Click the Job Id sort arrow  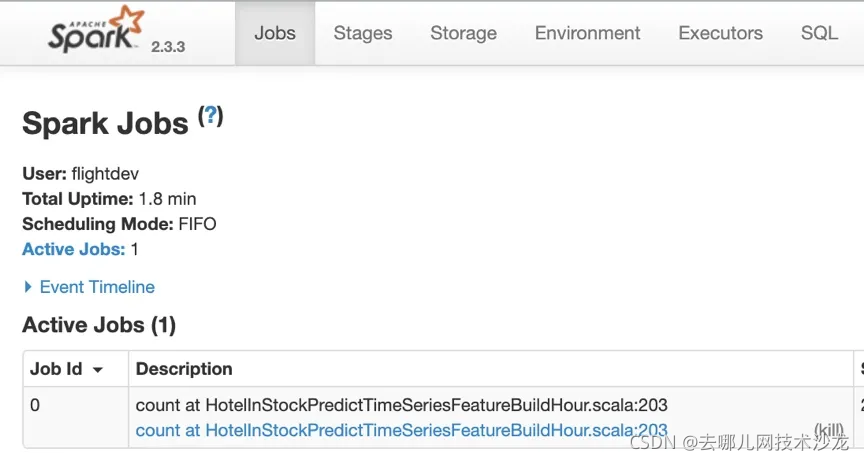point(98,370)
